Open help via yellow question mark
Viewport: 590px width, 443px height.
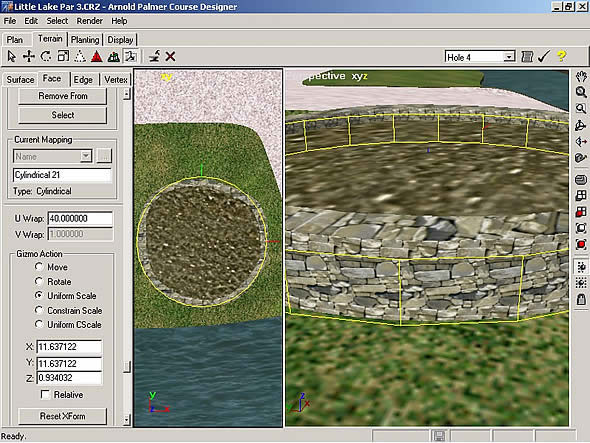[x=561, y=56]
